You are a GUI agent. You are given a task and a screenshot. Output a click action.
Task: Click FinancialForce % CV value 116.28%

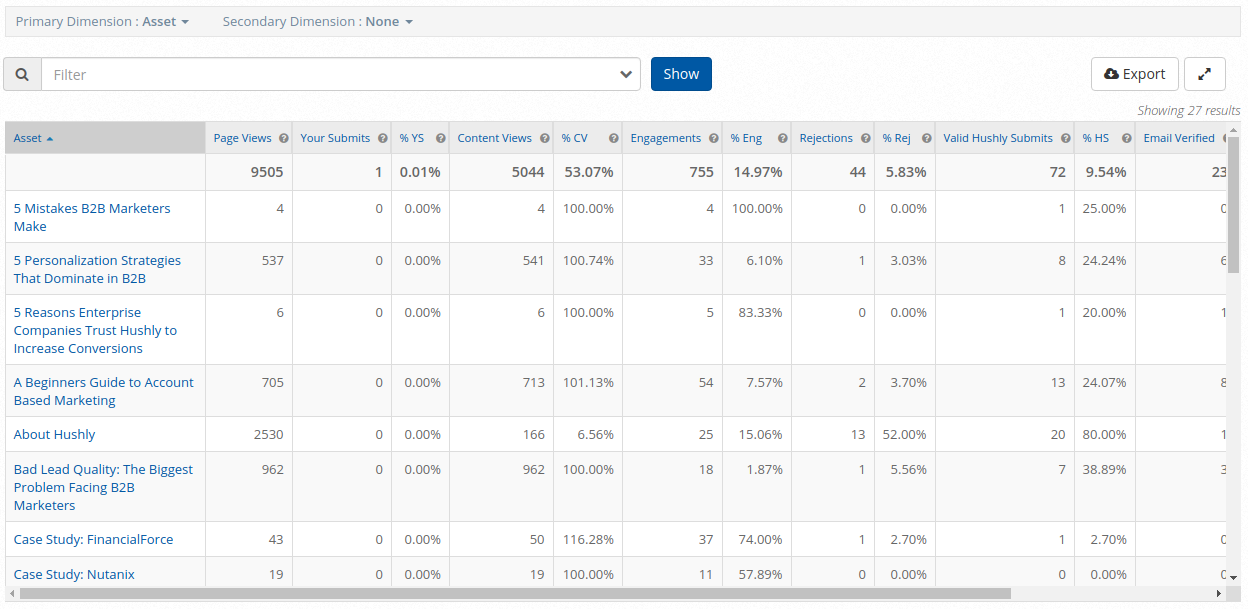(587, 539)
